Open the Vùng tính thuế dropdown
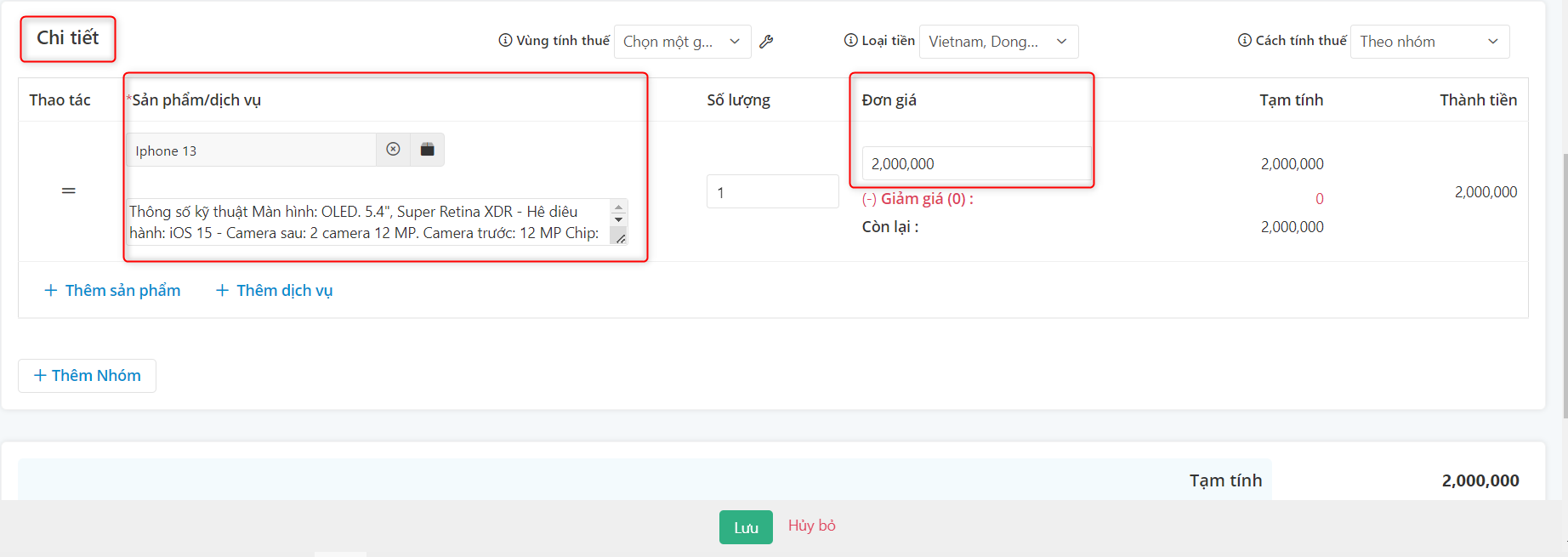1568x557 pixels. pos(682,42)
